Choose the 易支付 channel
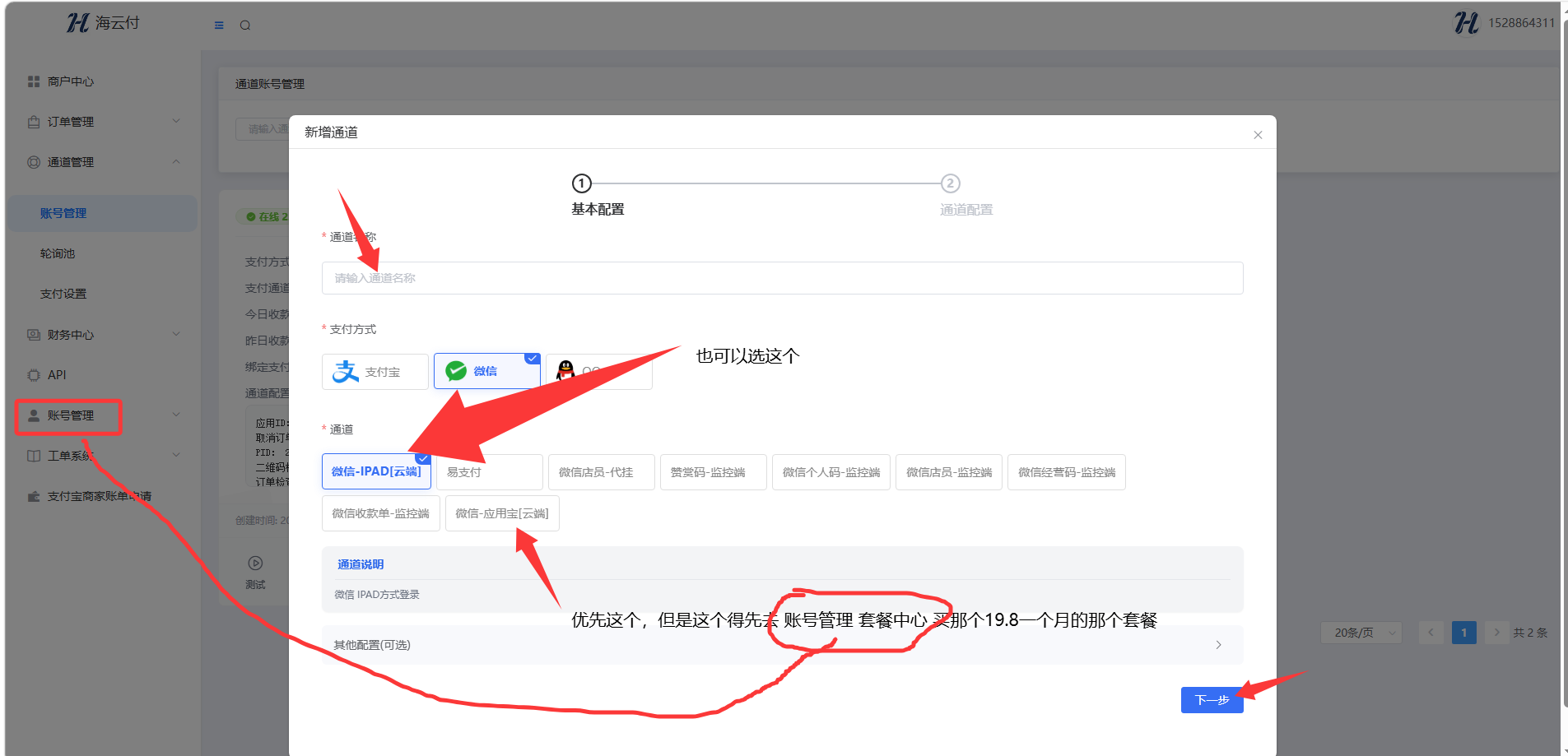This screenshot has height=756, width=1568. [x=490, y=472]
